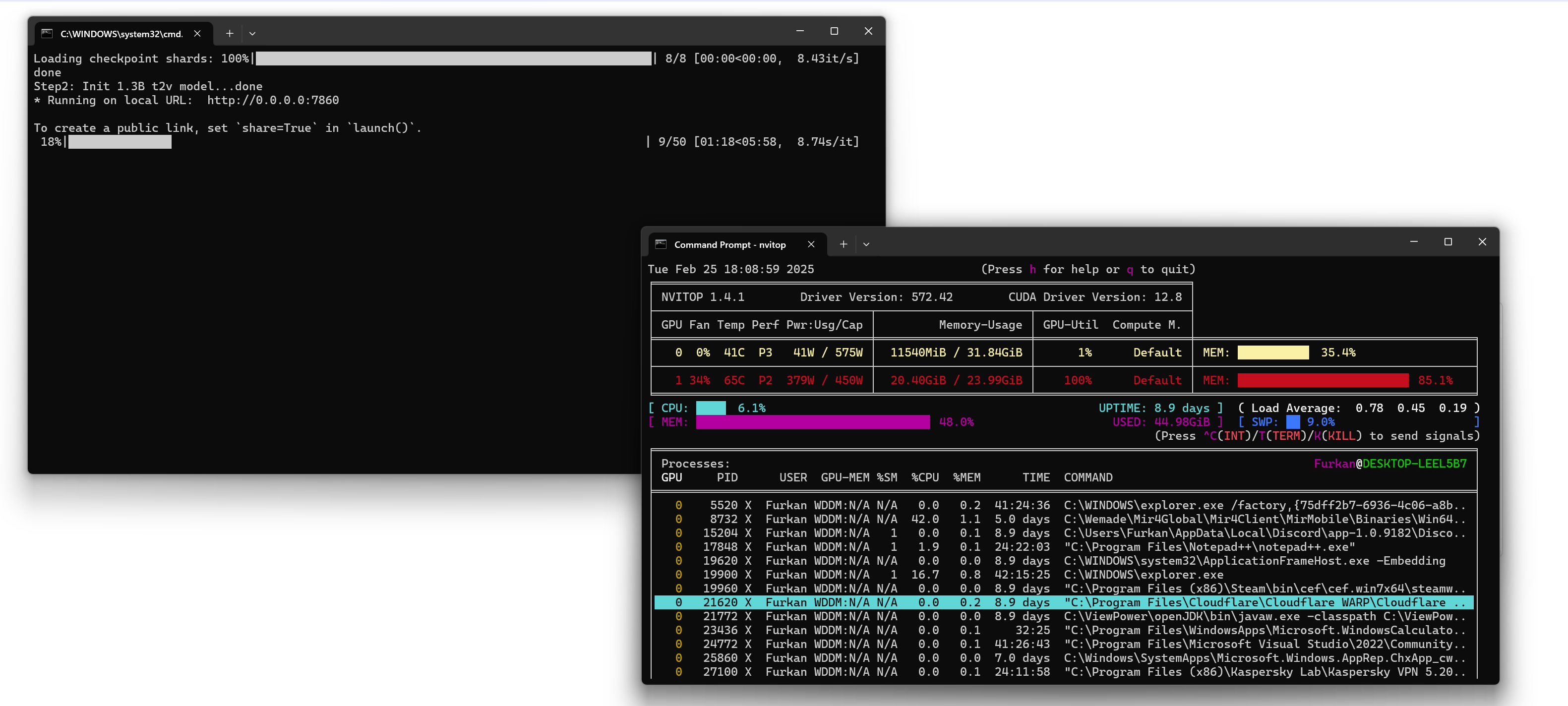Close the C:\WINDOWS\system32\cmd tab
Screen dimensions: 1568x706
pyautogui.click(x=197, y=34)
